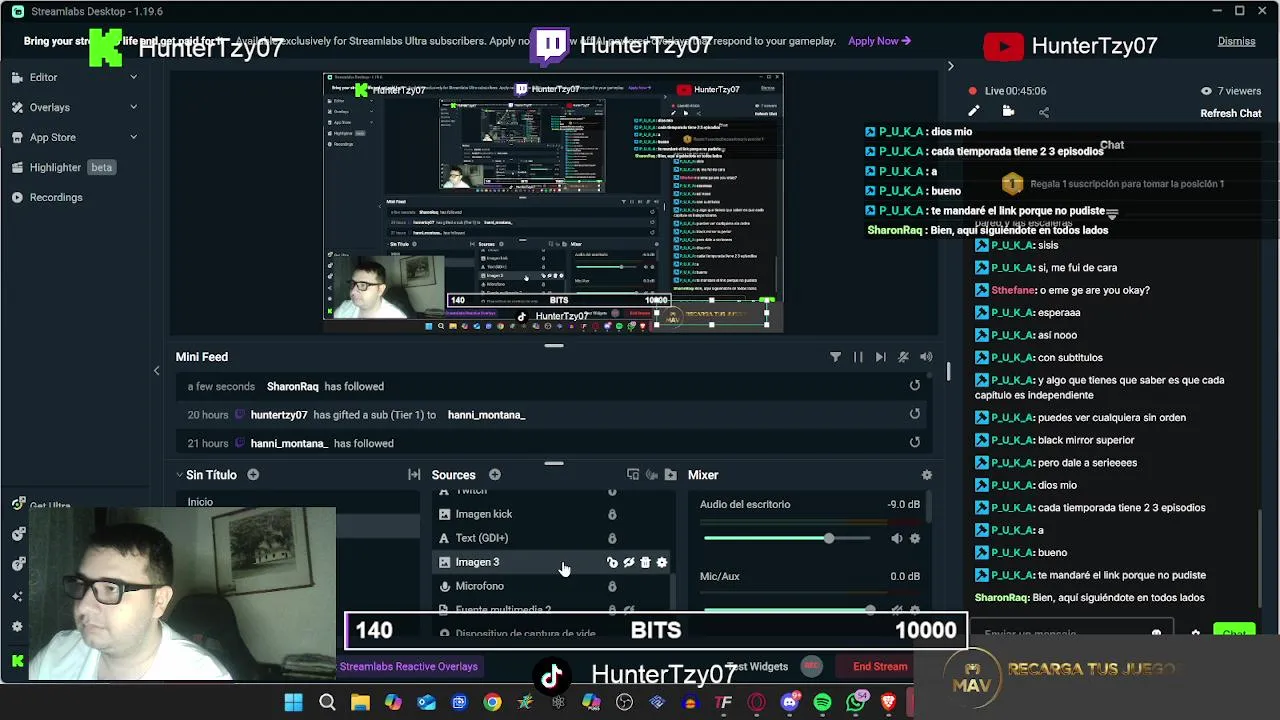Image resolution: width=1280 pixels, height=720 pixels.
Task: Collapse the Mini Feed left arrow
Action: [x=156, y=371]
